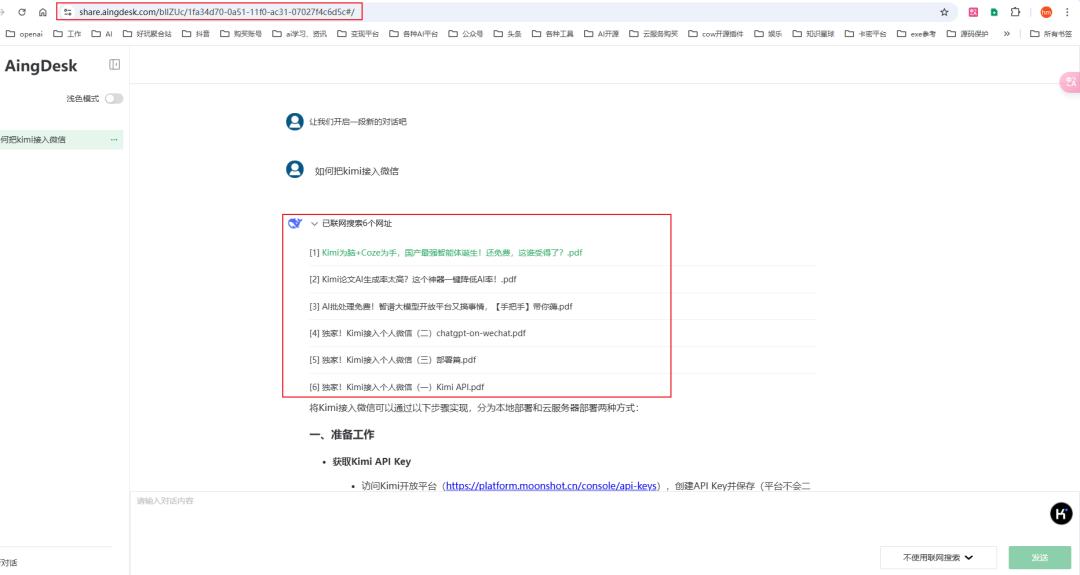Click the pink floating translate icon
Viewport: 1080px width, 575px height.
[1070, 82]
